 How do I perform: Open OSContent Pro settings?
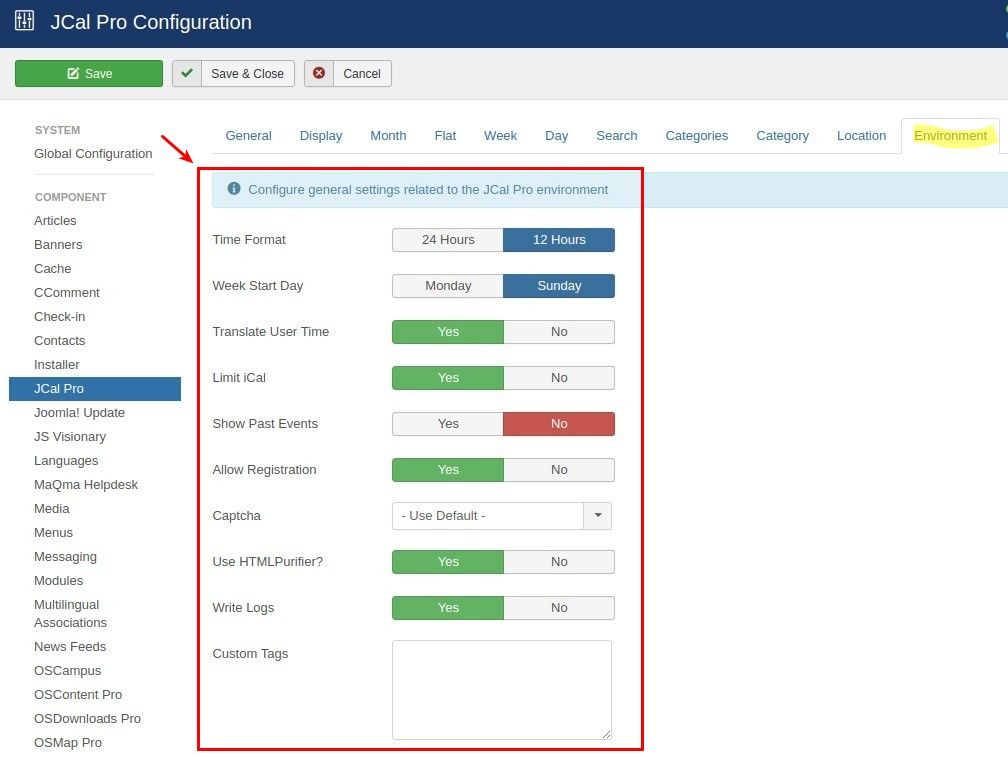[x=78, y=695]
